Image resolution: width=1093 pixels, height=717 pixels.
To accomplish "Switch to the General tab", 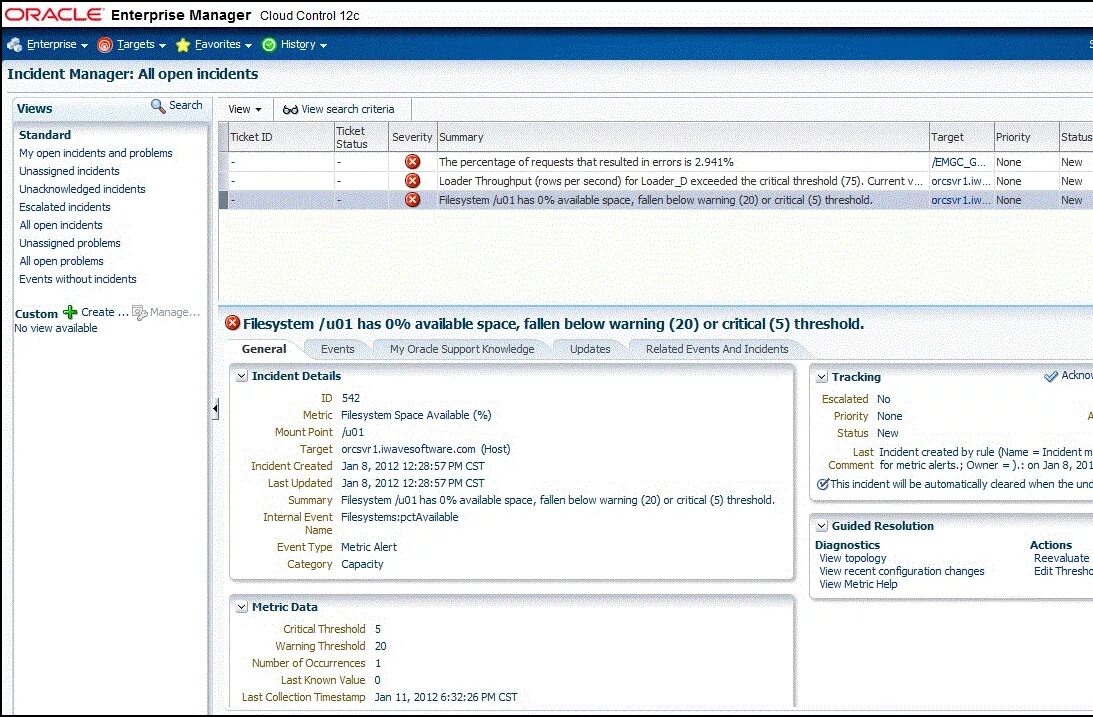I will [263, 349].
